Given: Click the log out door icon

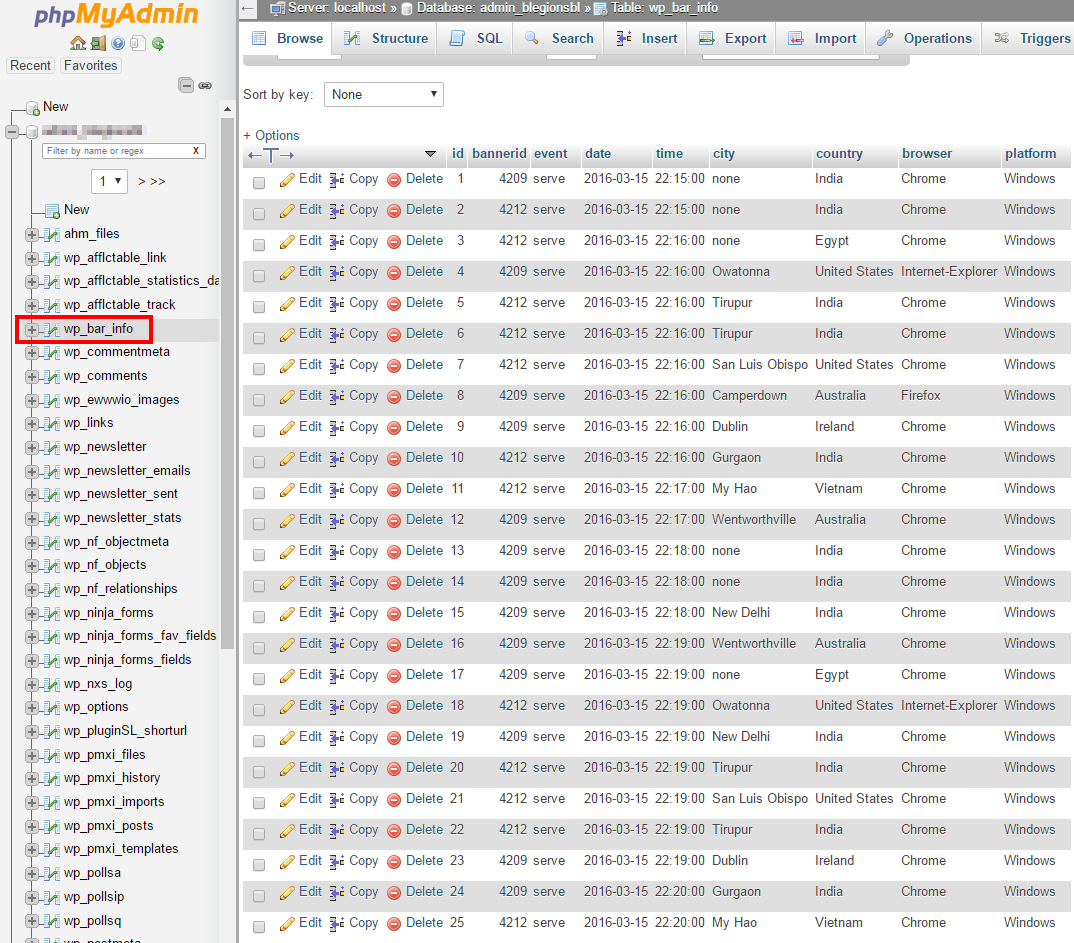Looking at the screenshot, I should coord(97,43).
